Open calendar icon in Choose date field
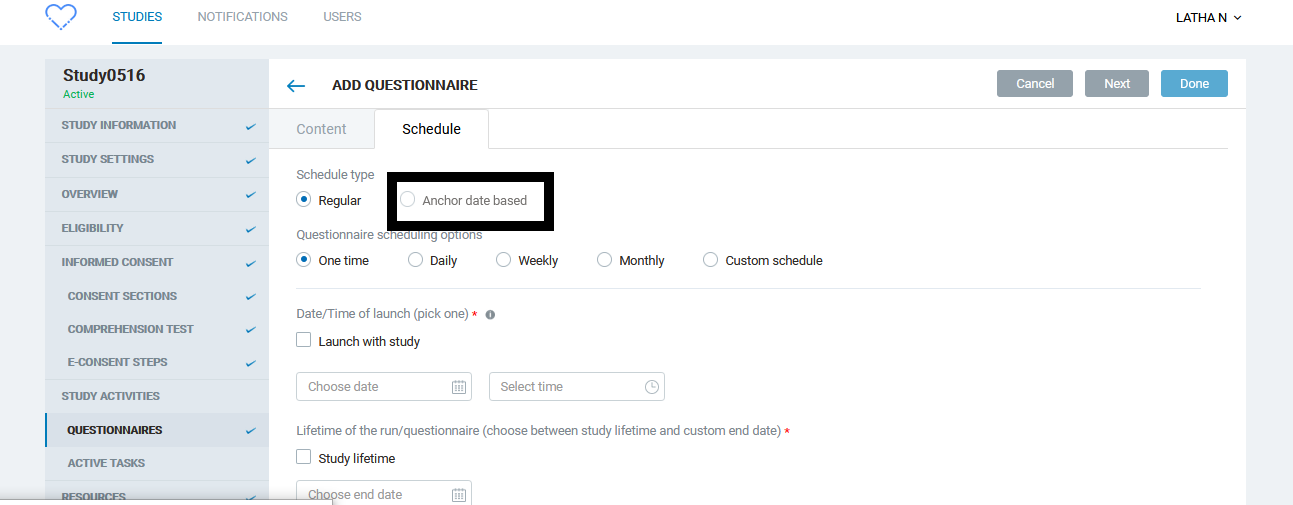 click(458, 387)
